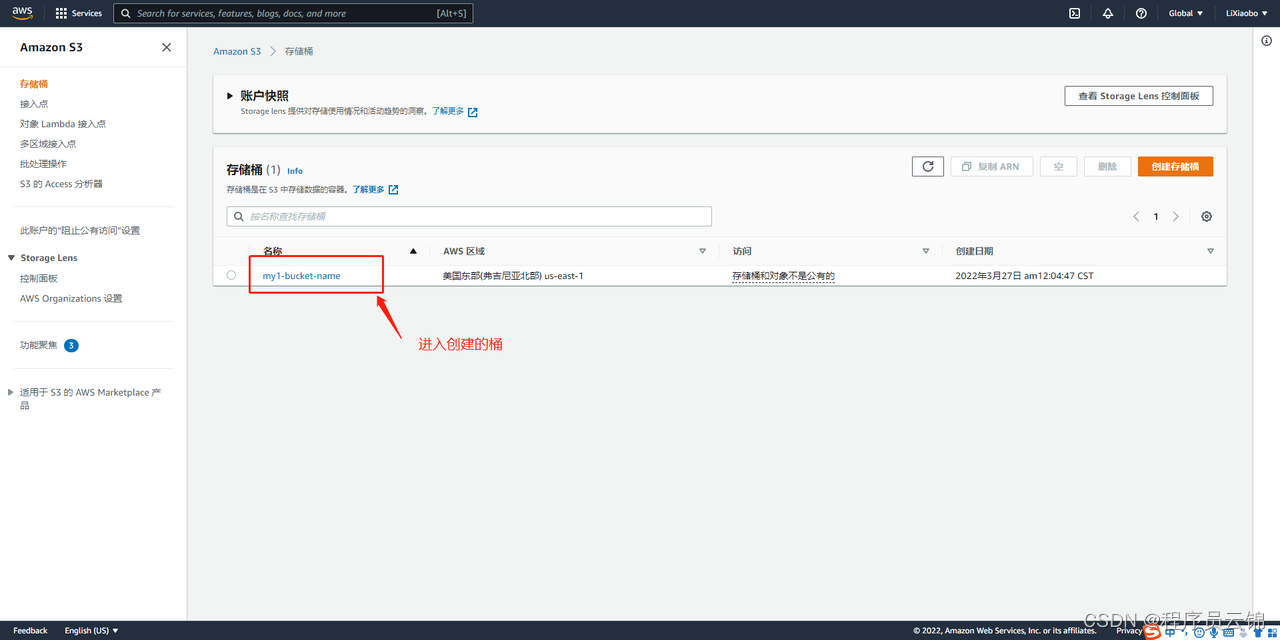Expand the AWS Marketplace sidebar item
The width and height of the screenshot is (1280, 640).
11,393
